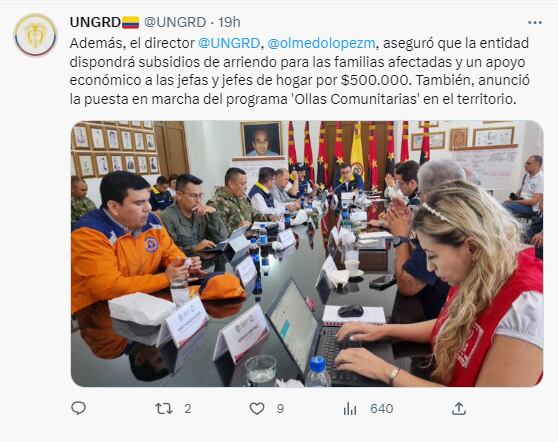Open the 19h timestamp link
The height and width of the screenshot is (442, 558).
click(x=229, y=22)
